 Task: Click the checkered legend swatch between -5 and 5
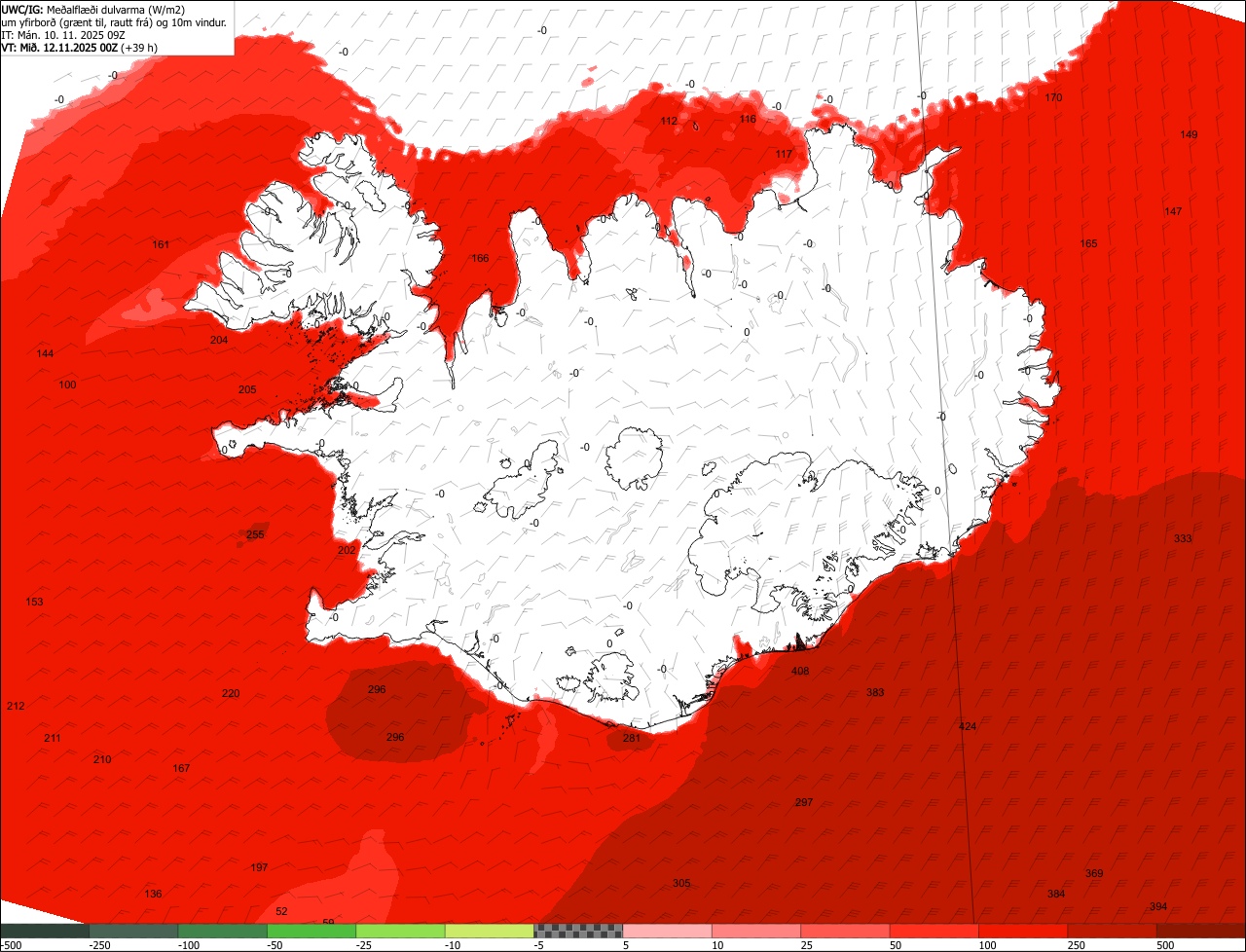point(579,931)
